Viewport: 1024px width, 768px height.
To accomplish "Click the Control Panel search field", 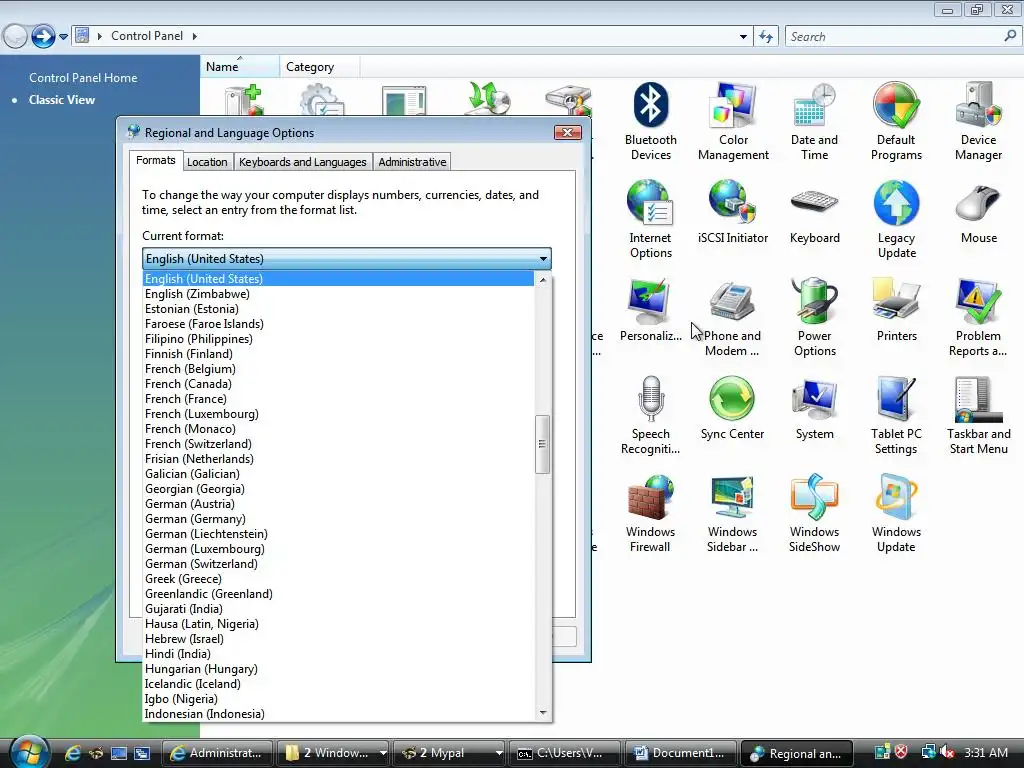I will tap(902, 37).
